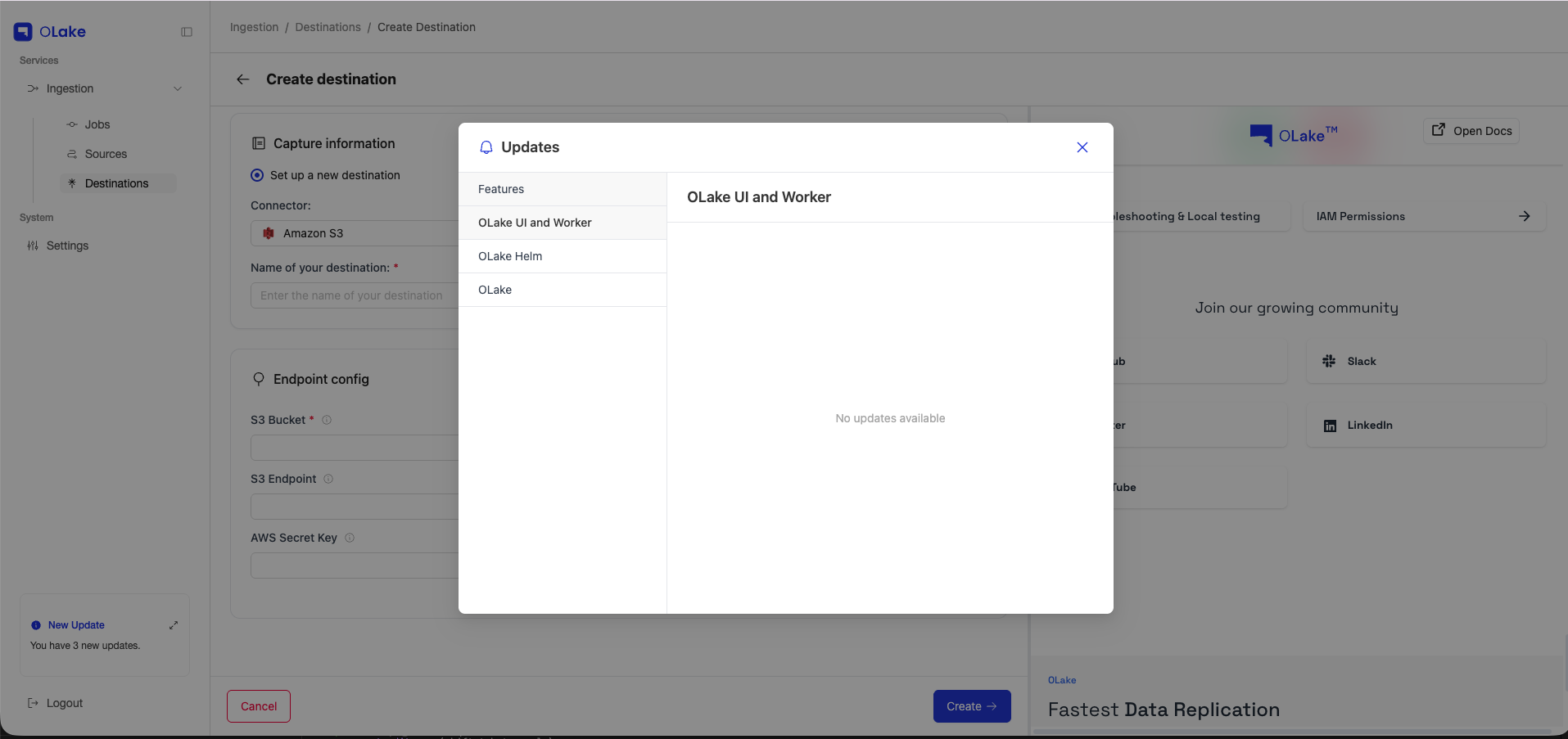This screenshot has width=1568, height=739.
Task: Click the Cancel button
Action: (259, 706)
